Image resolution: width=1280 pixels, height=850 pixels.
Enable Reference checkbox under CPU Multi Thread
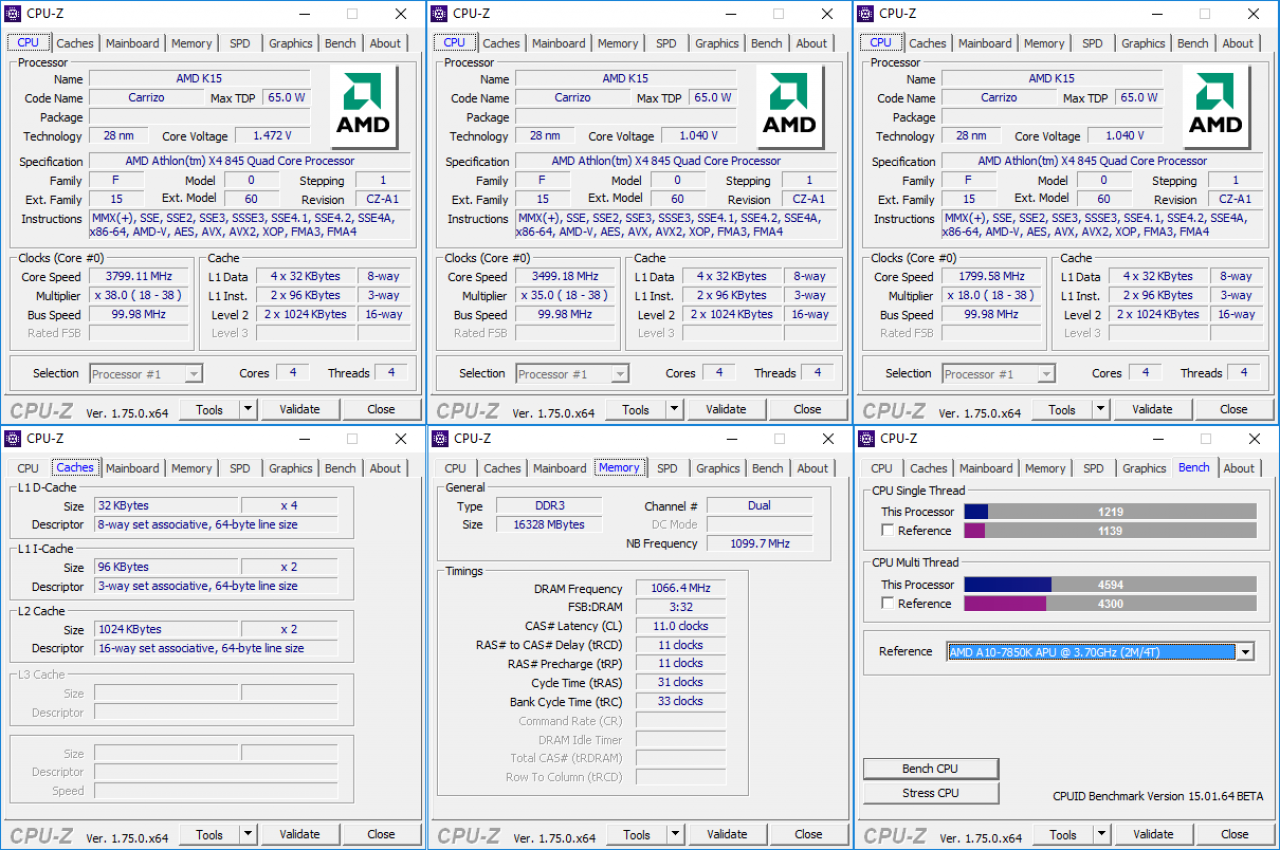point(887,603)
